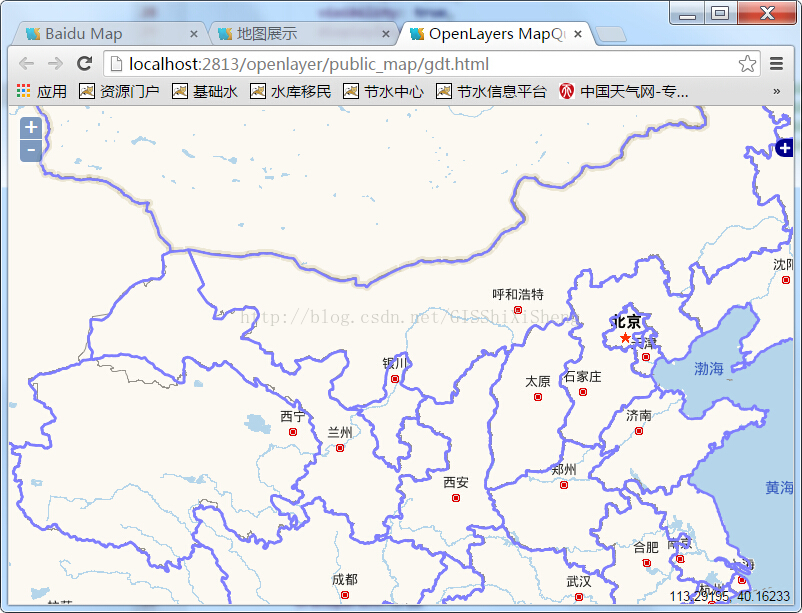Go forward with the browser forward arrow
The width and height of the screenshot is (802, 613).
(55, 64)
